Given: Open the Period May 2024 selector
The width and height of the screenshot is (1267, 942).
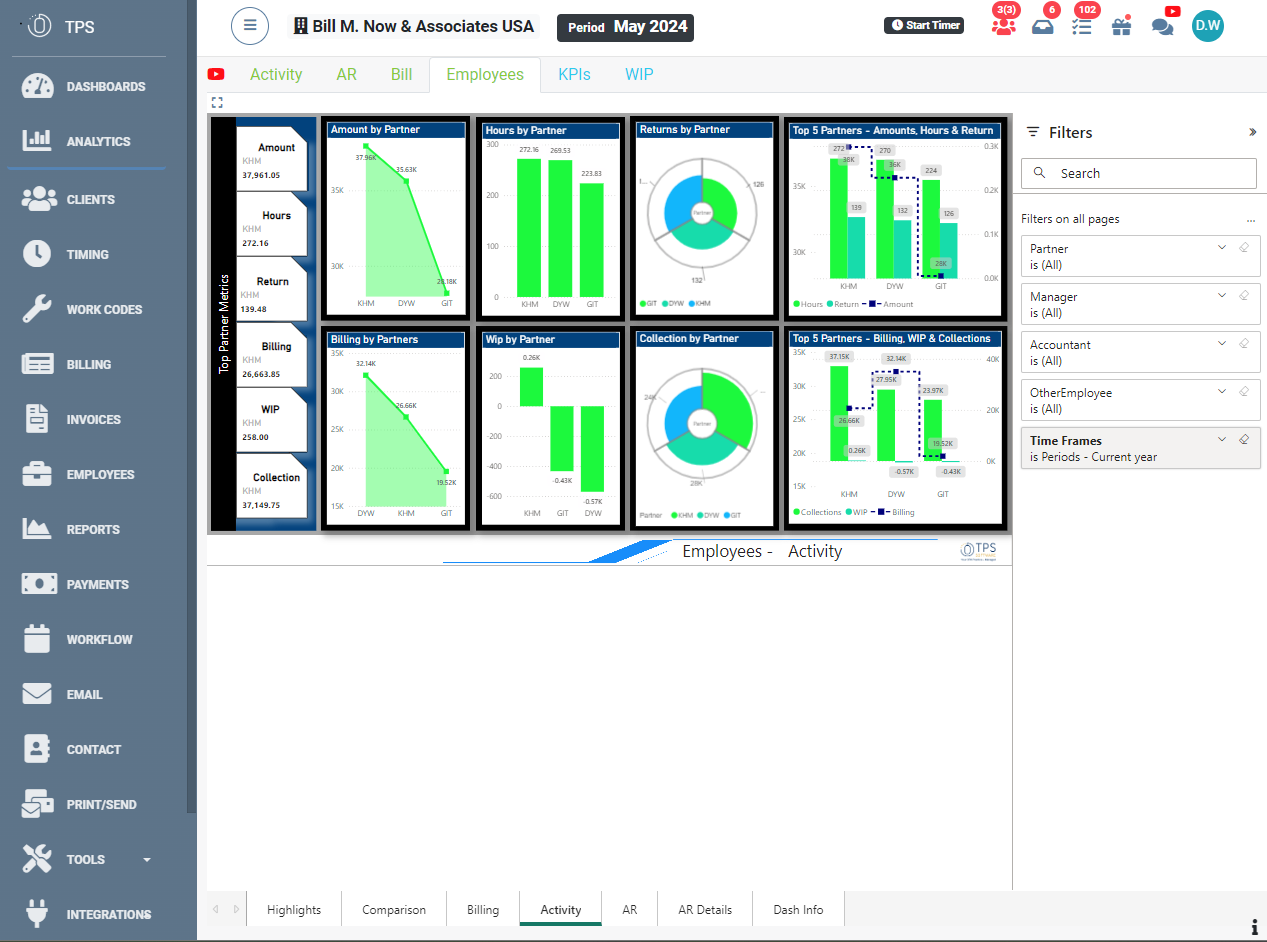Looking at the screenshot, I should tap(625, 27).
